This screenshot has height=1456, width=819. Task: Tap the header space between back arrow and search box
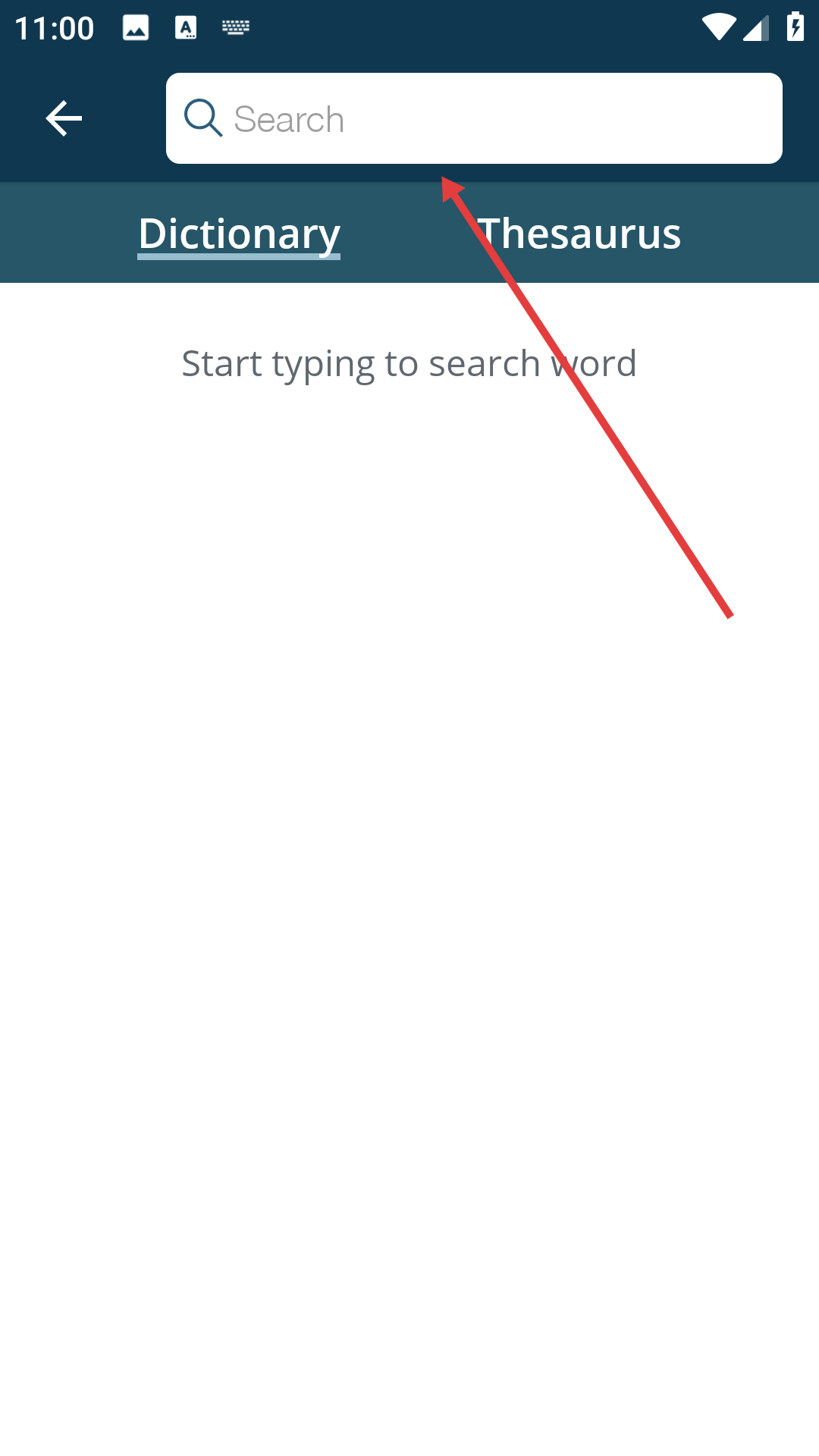point(125,118)
